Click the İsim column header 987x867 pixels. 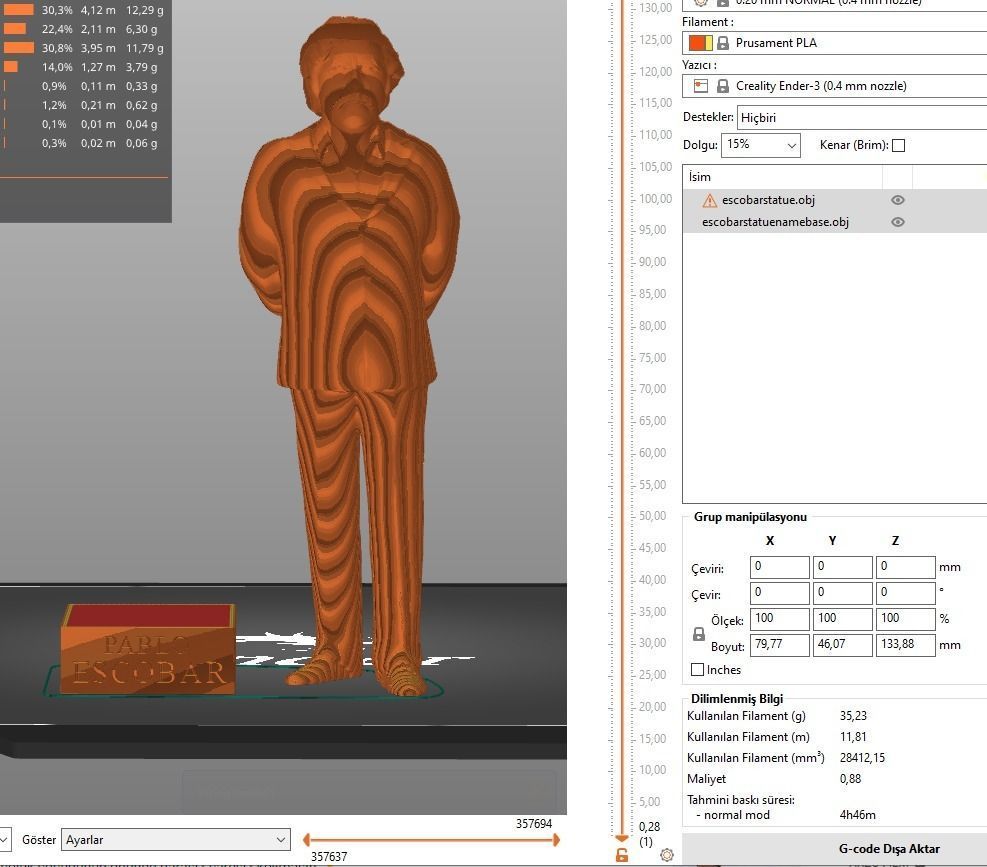[x=782, y=177]
